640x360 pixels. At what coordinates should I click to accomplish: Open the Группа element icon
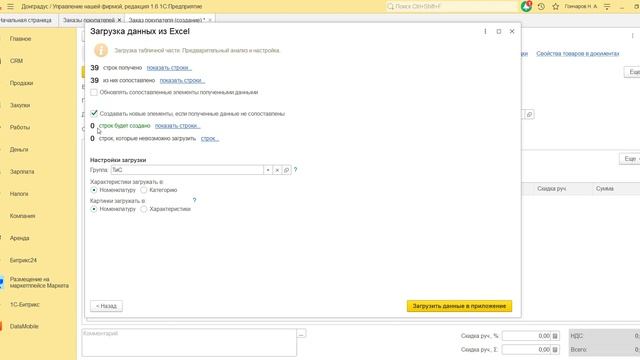coord(287,170)
